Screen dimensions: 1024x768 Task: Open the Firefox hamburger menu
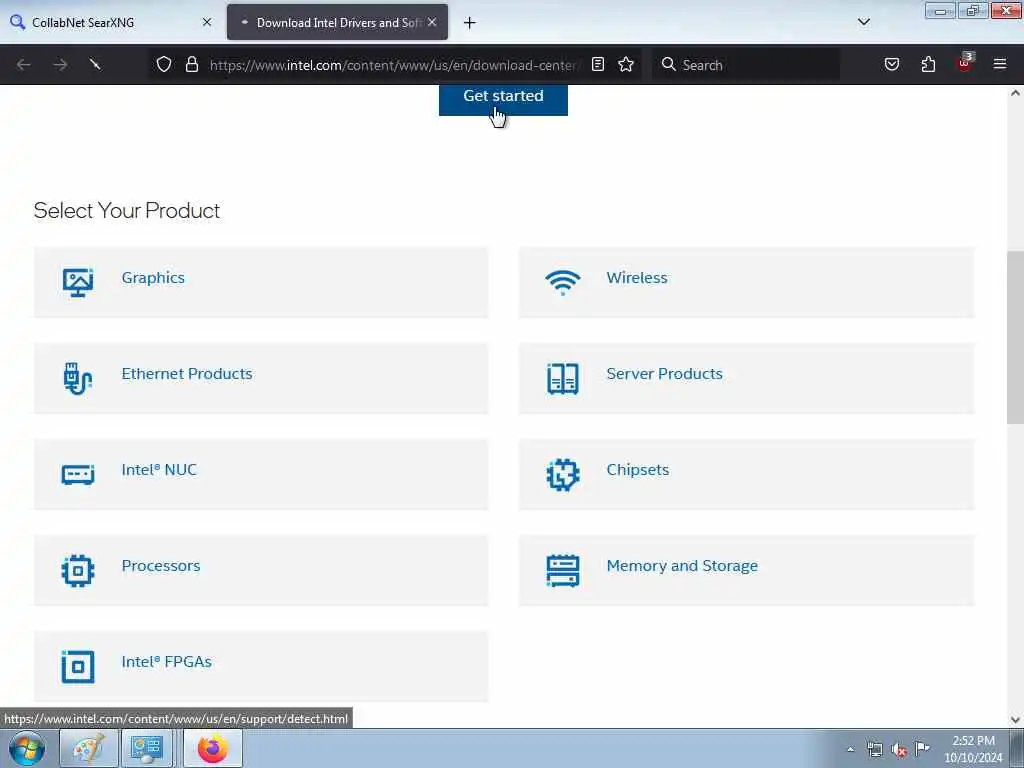tap(1000, 64)
